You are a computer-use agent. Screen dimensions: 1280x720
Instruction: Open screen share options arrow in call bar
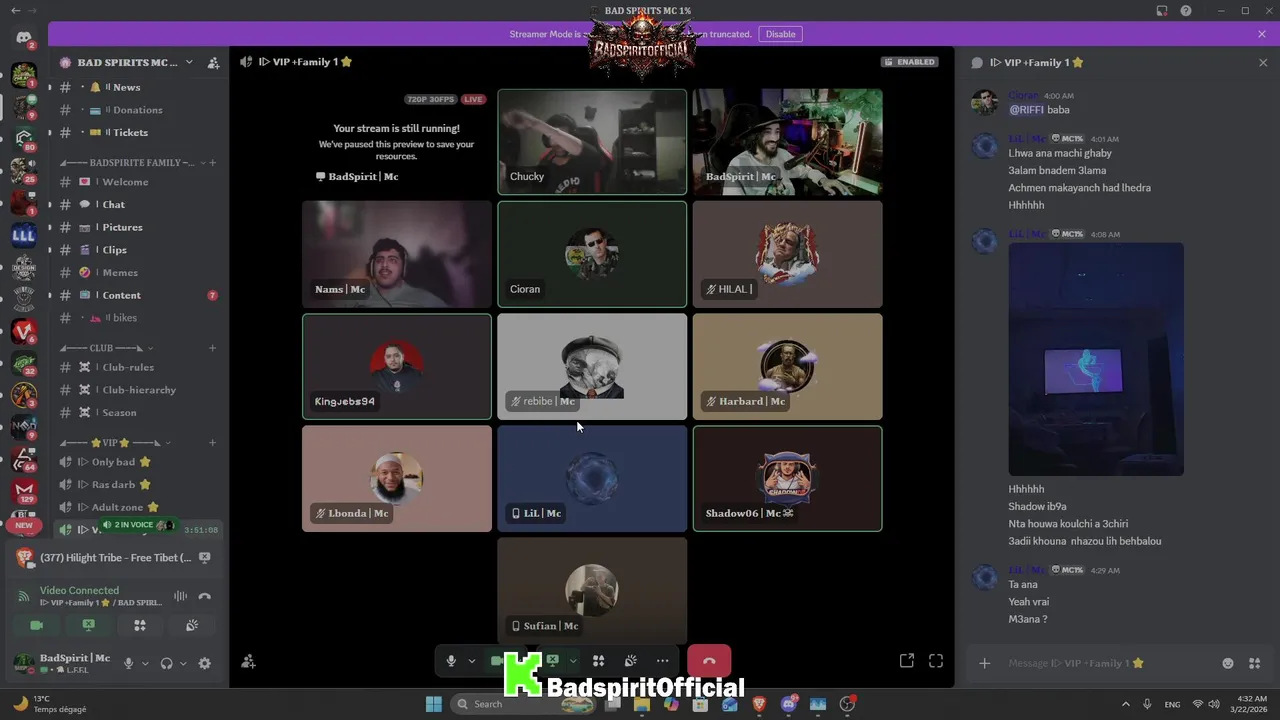coord(573,661)
